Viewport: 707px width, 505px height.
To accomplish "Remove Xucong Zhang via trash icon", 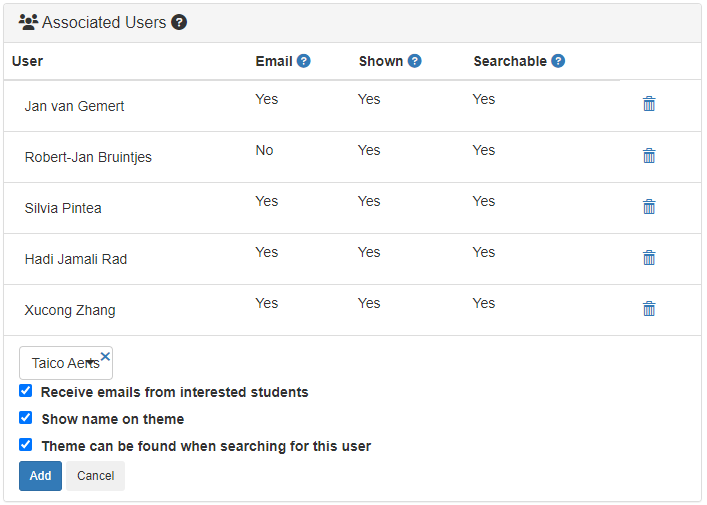I will pyautogui.click(x=649, y=308).
